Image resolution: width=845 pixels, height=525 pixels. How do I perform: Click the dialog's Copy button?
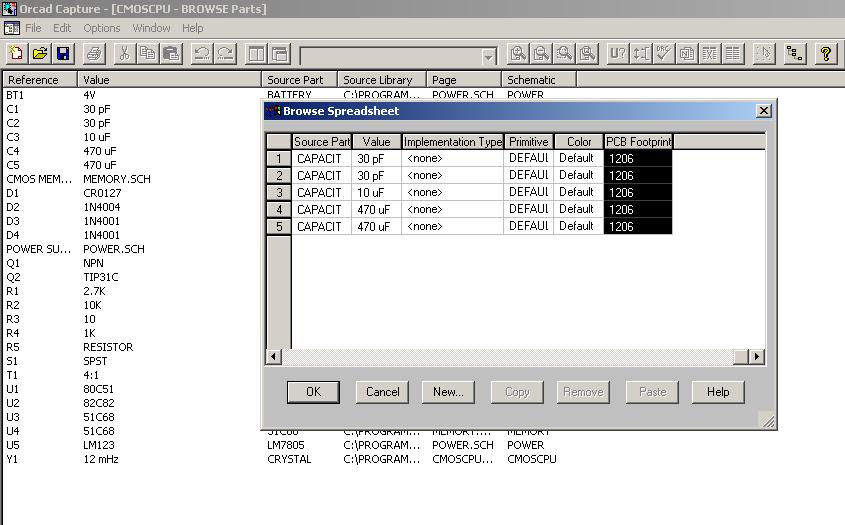[517, 392]
